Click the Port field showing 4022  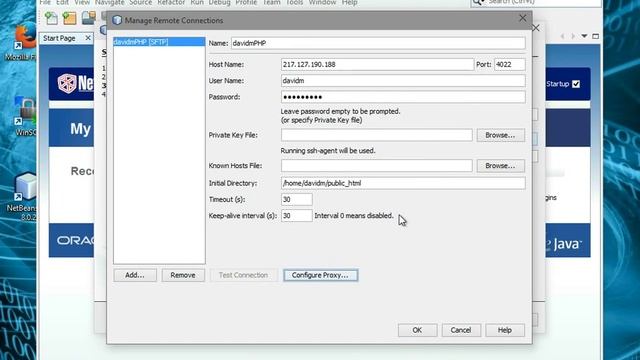pos(509,64)
